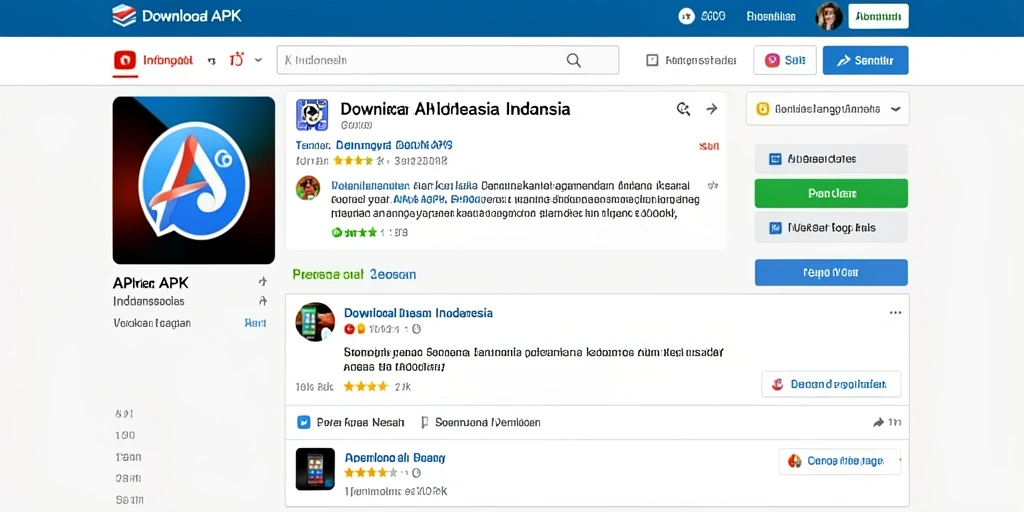Click the "IVerset fogp kals" button
1024x512 pixels.
tap(831, 228)
